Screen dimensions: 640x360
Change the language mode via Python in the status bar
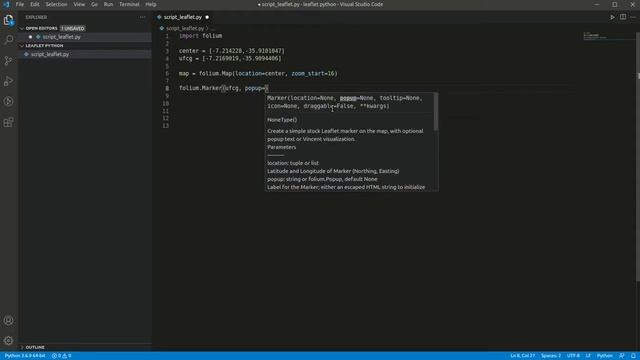604,356
